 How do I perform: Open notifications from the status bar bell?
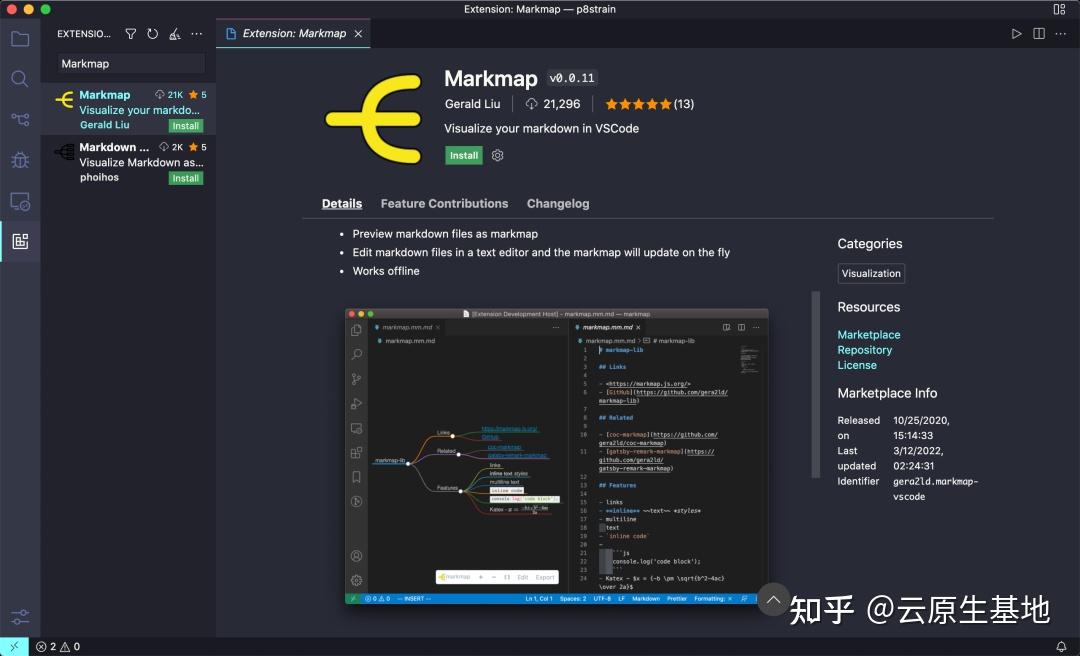coord(1061,647)
